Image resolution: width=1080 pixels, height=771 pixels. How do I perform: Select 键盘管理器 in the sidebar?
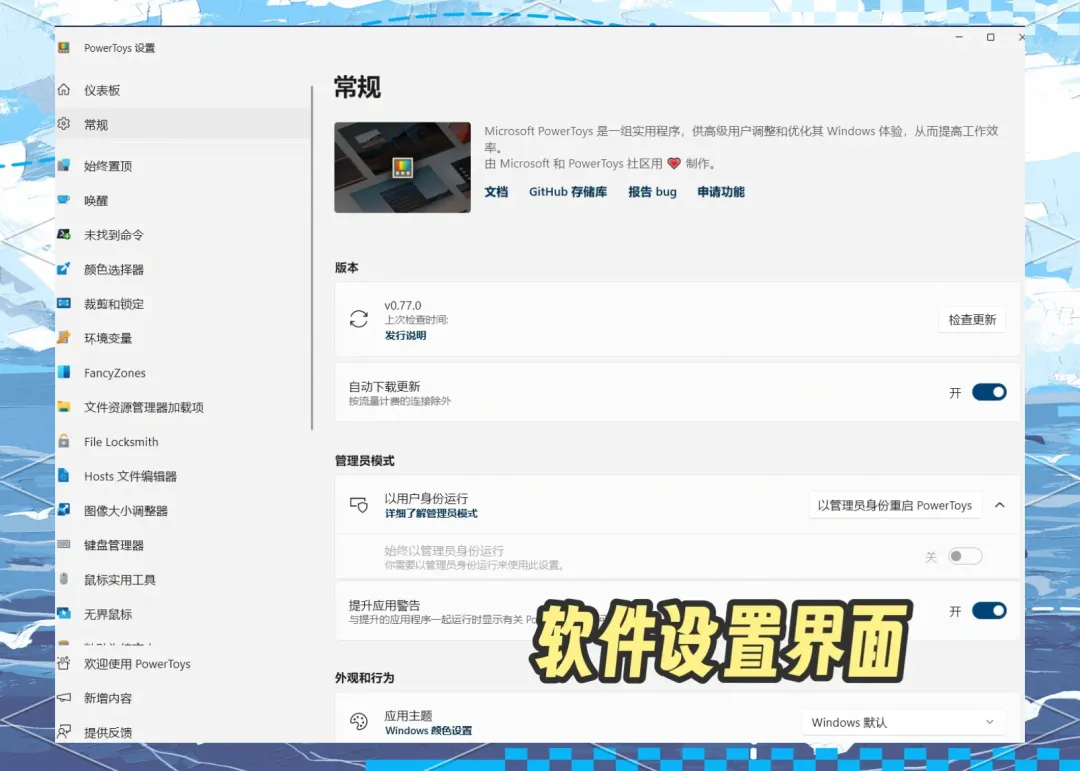183,545
